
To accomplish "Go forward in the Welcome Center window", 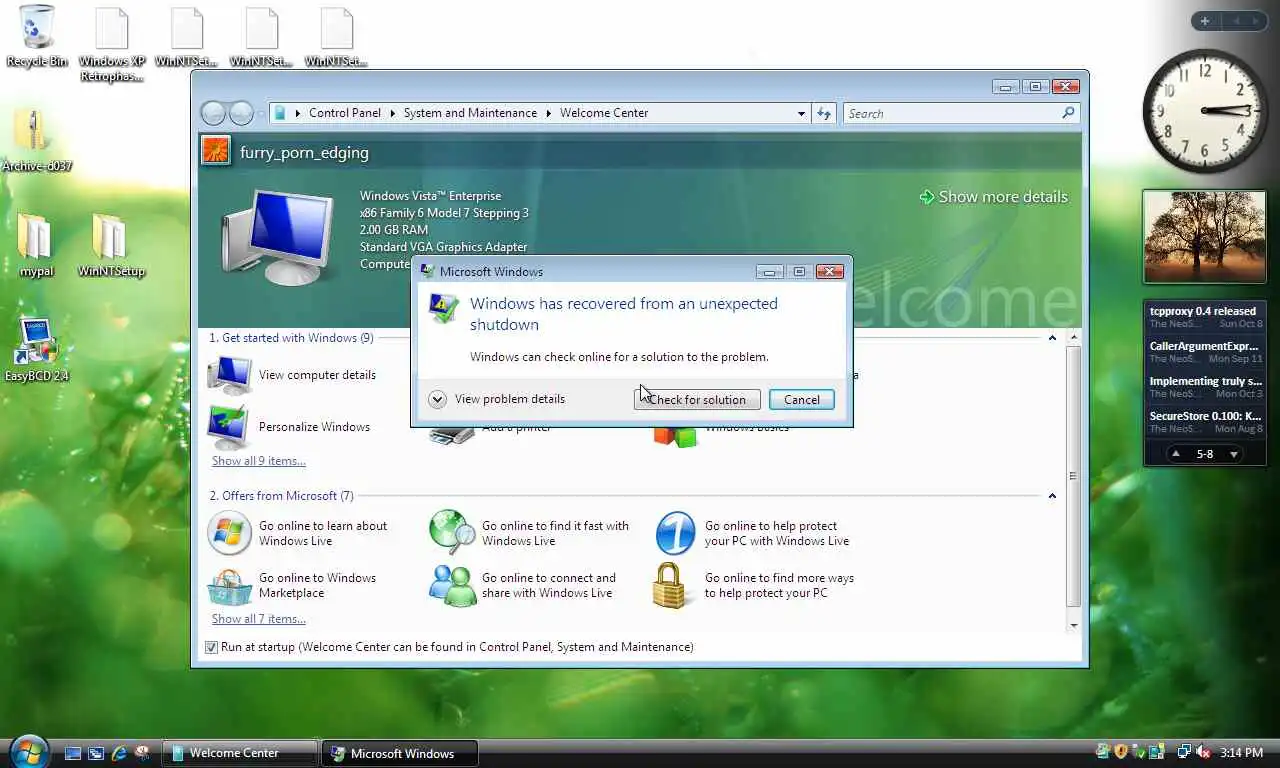I will [x=241, y=113].
